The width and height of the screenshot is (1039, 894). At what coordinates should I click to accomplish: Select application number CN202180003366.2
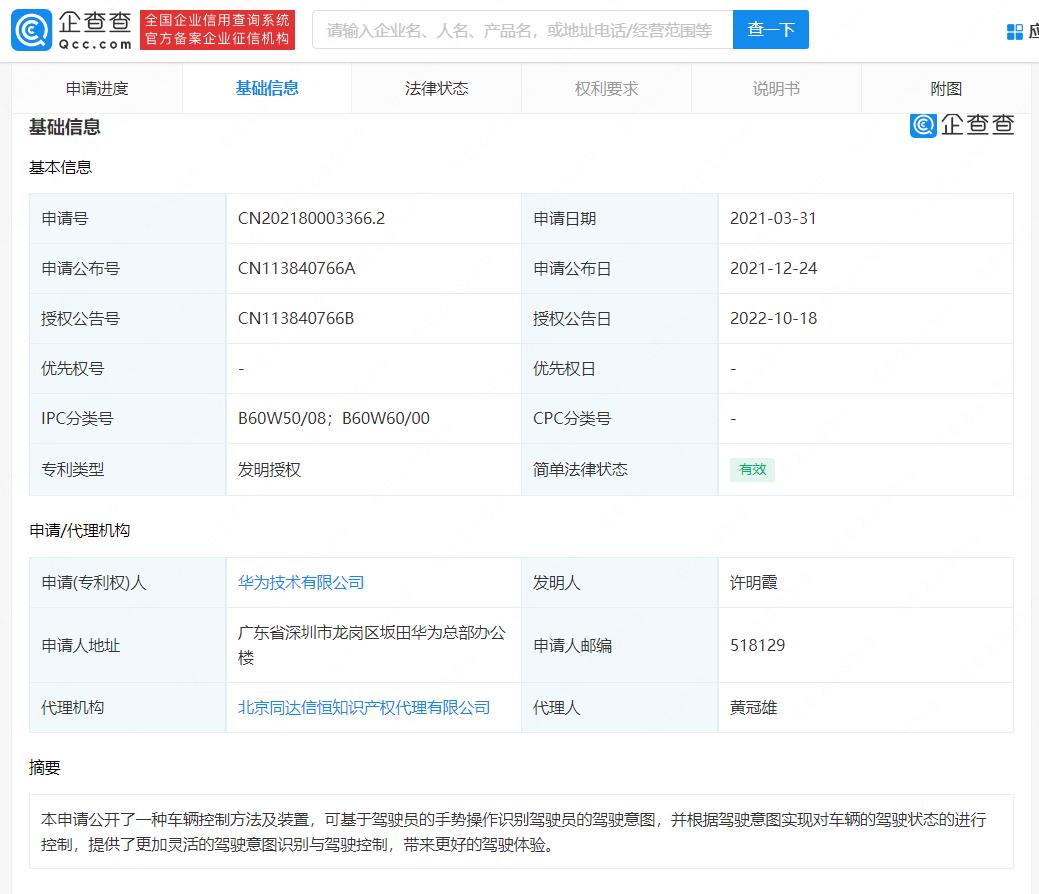coord(311,218)
